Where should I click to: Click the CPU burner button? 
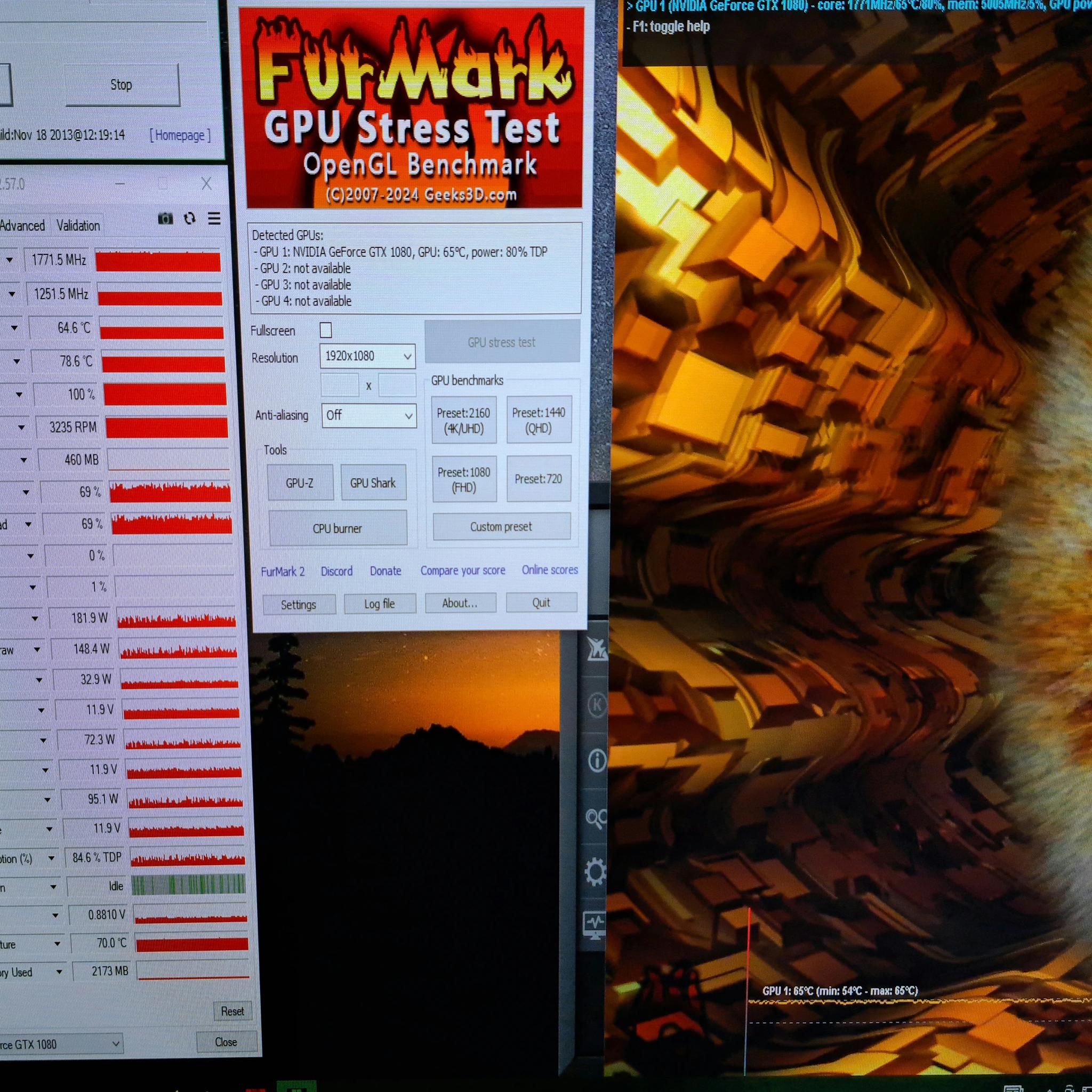pos(338,528)
